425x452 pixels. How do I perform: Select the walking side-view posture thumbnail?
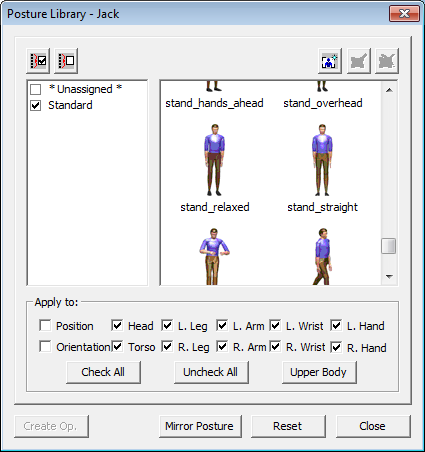pos(322,256)
